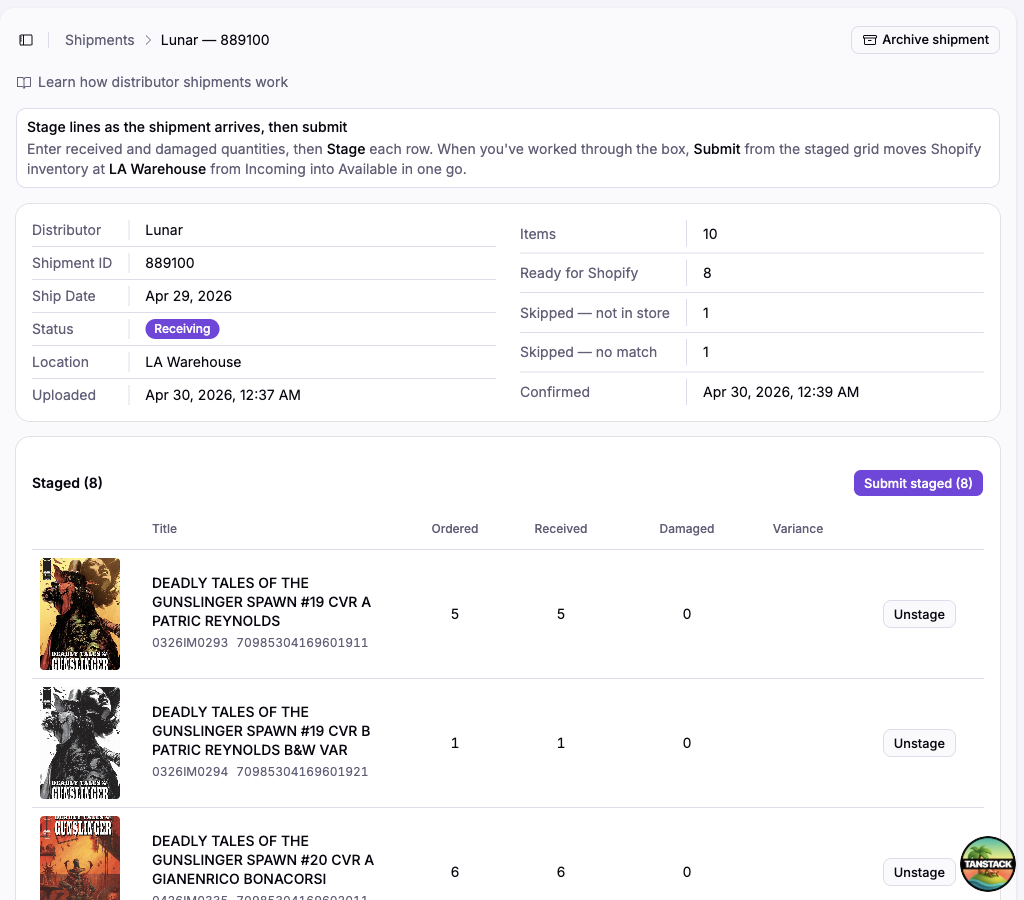Select the Lunar — 889100 breadcrumb
1024x900 pixels.
(215, 40)
